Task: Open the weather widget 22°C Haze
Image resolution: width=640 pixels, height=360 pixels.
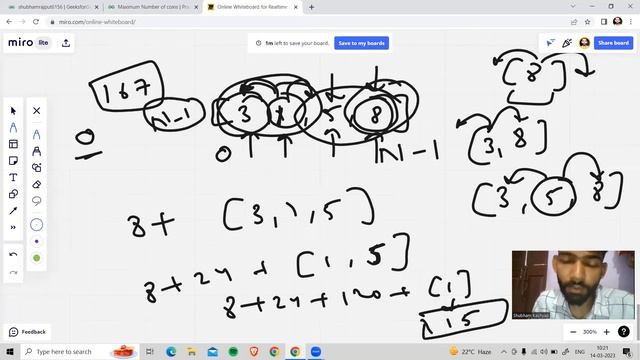Action: click(x=470, y=351)
